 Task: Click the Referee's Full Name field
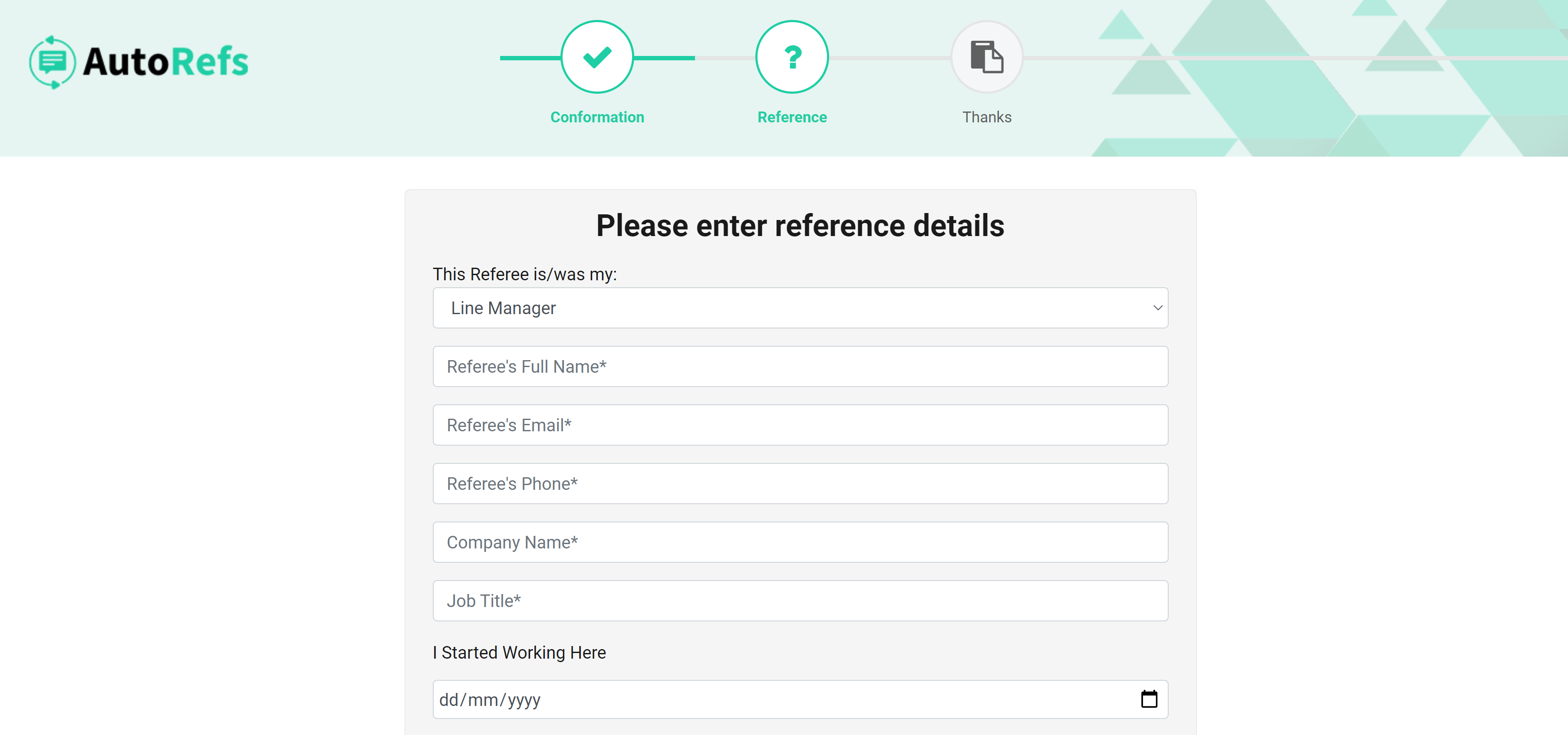pyautogui.click(x=800, y=366)
